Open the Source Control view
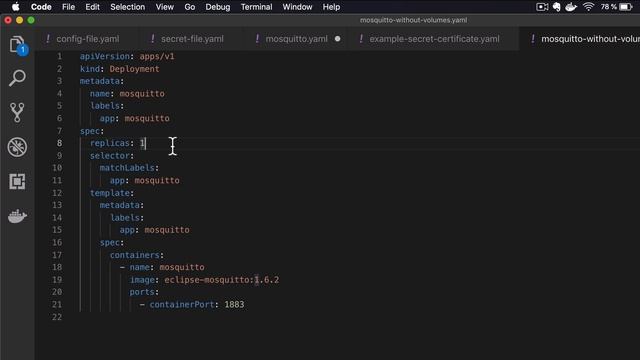 17,112
